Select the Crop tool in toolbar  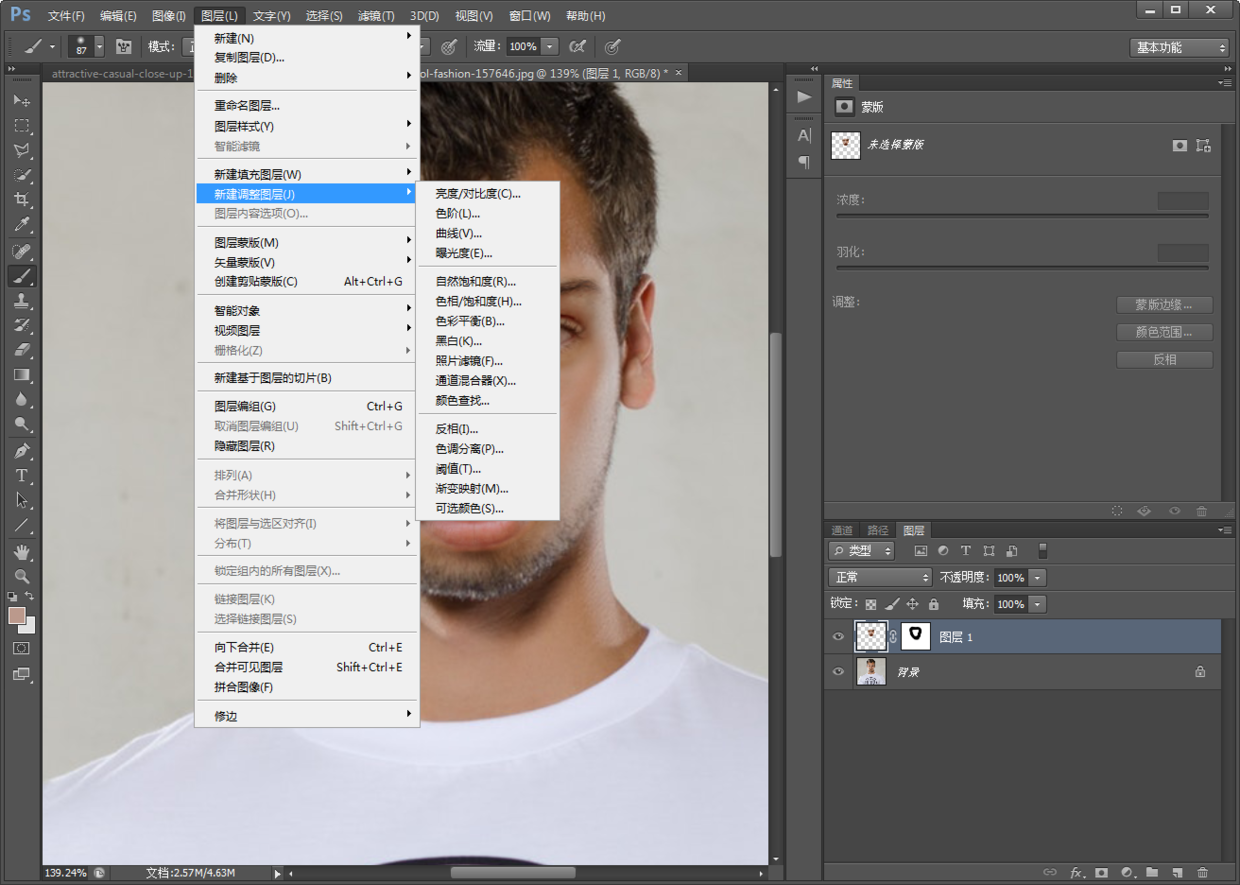click(22, 200)
